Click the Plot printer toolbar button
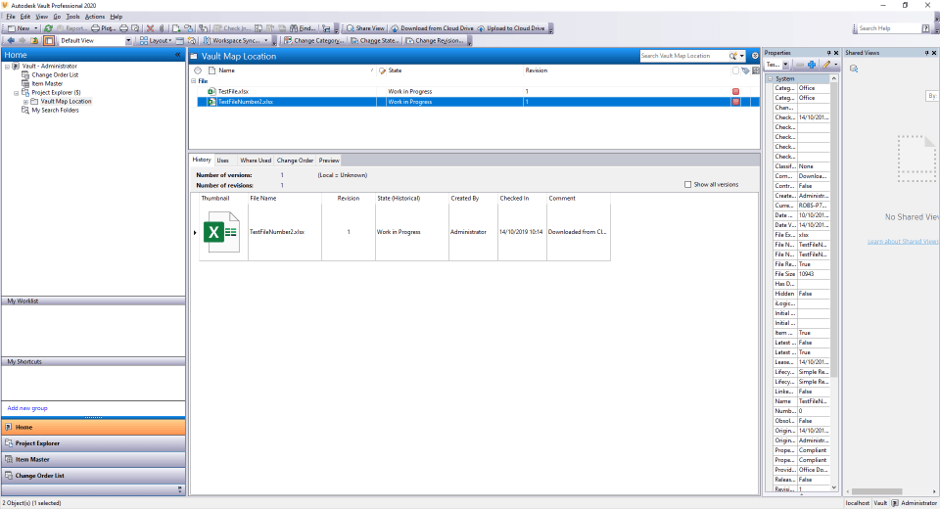940x509 pixels. tap(103, 28)
